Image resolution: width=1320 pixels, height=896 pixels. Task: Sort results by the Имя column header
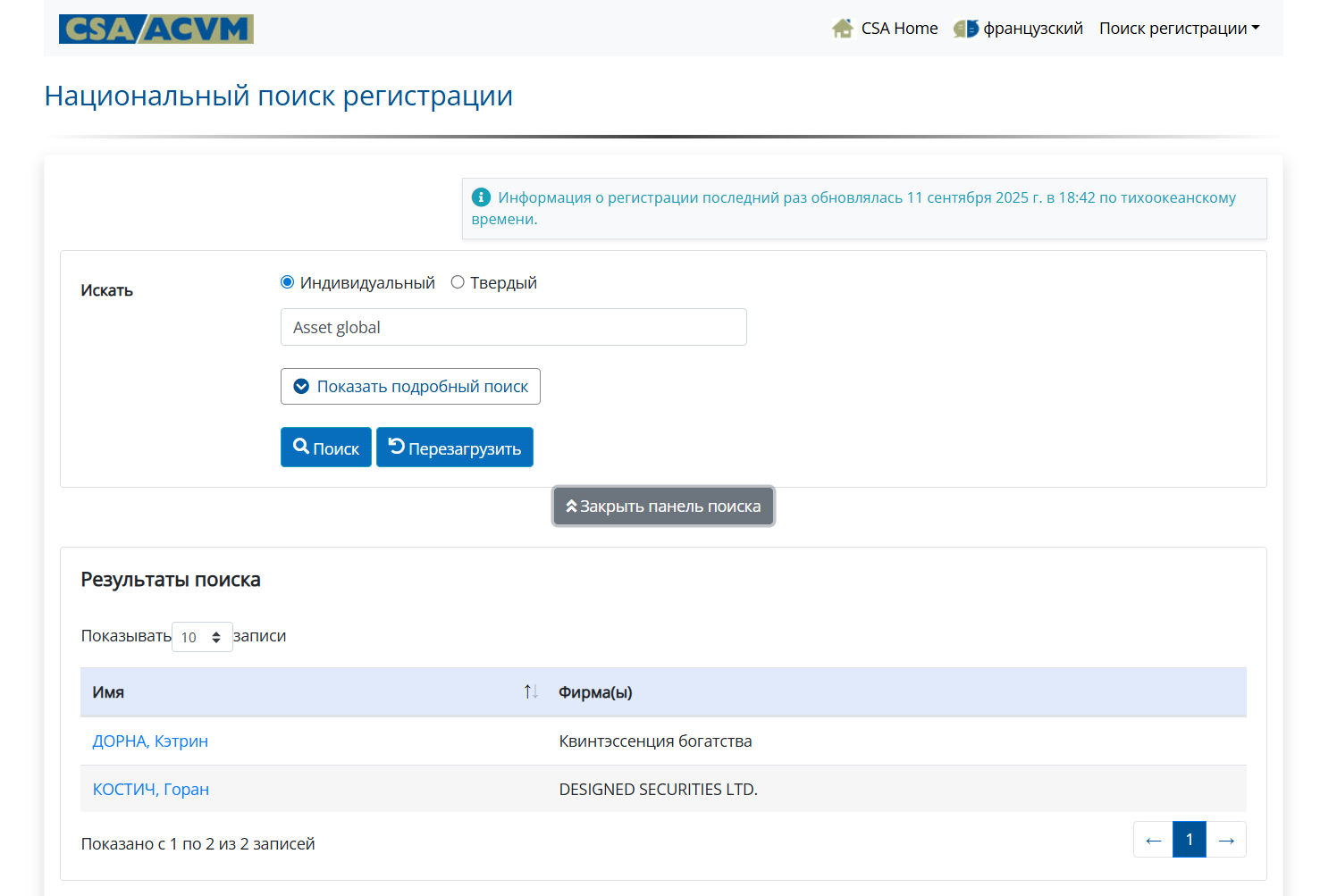pos(315,692)
